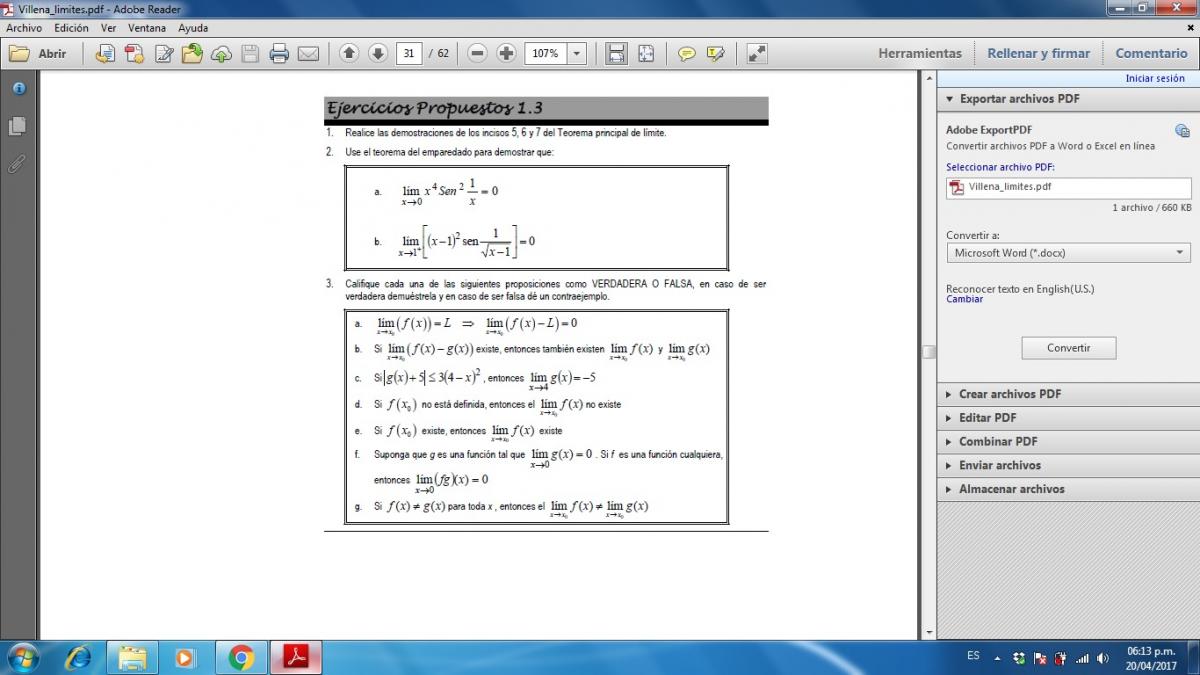1200x675 pixels.
Task: Open the Ventana menu
Action: [x=147, y=28]
